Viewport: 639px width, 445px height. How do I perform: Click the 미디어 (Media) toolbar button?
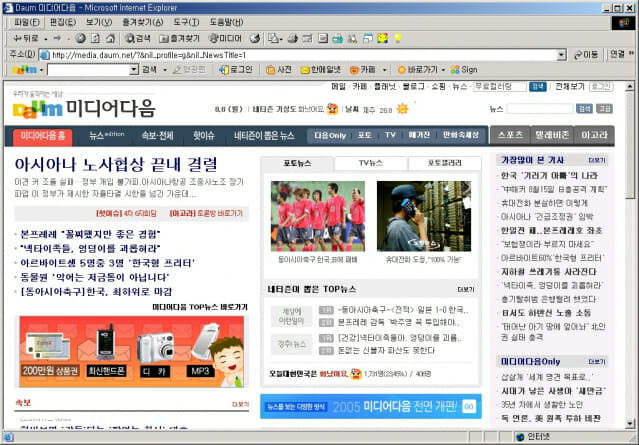[x=222, y=38]
